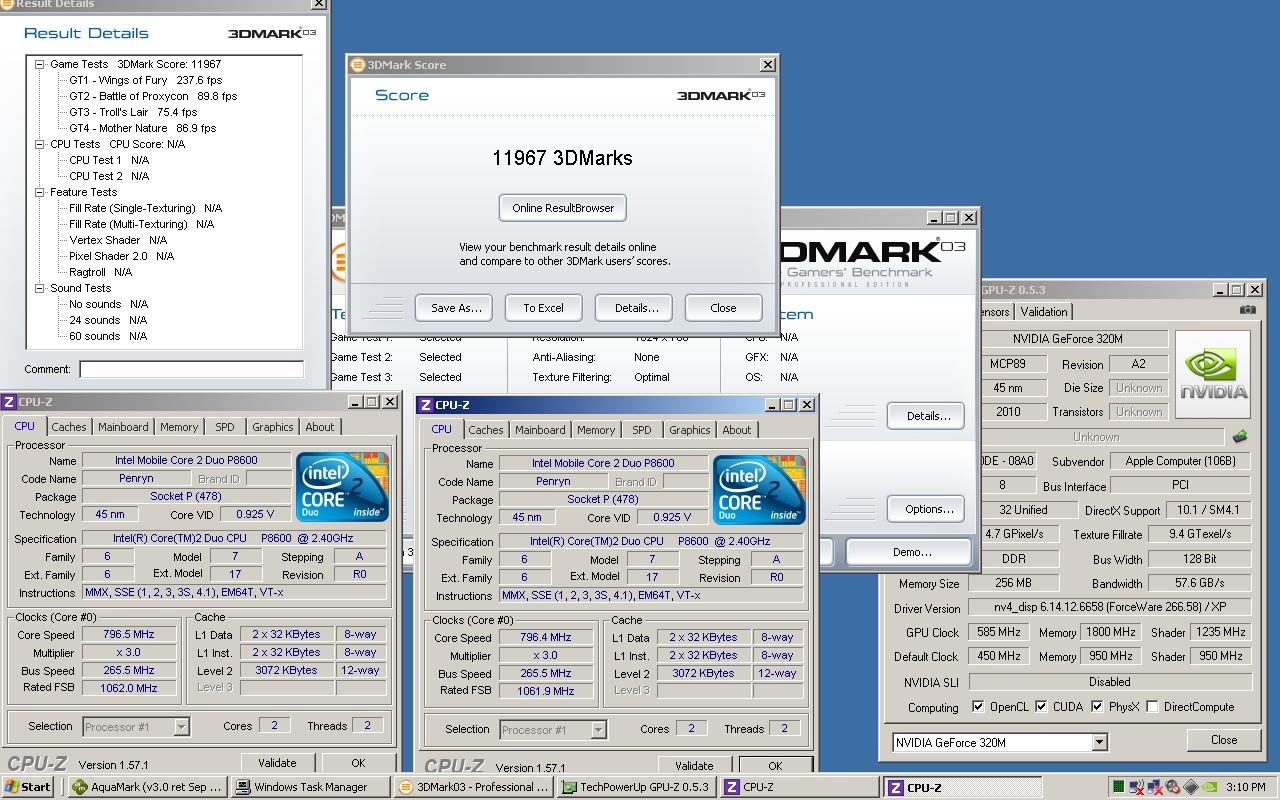Viewport: 1280px width, 800px height.
Task: Click OK in the left CPU-Z window
Action: tap(357, 763)
